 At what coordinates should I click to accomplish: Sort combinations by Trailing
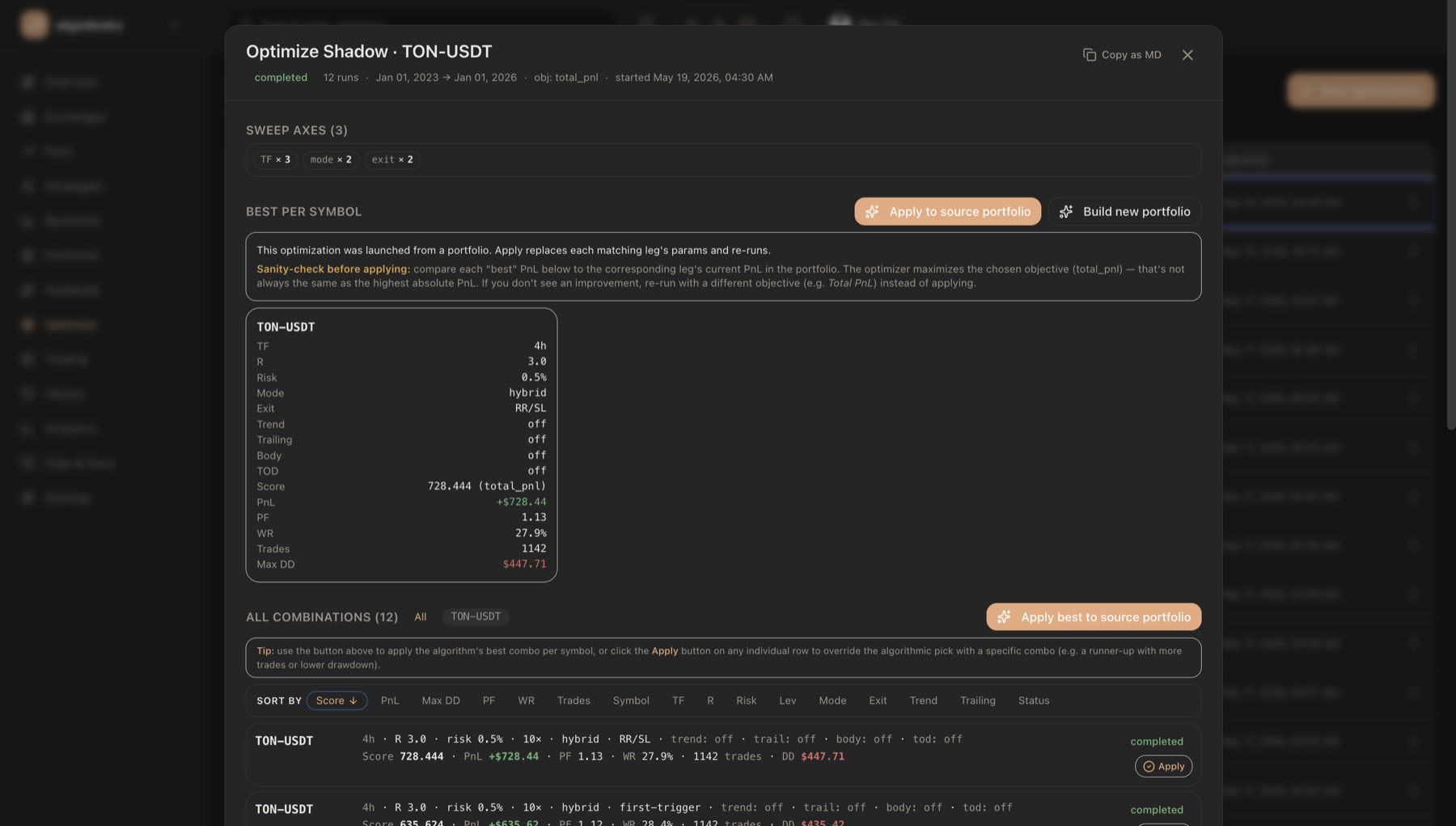click(x=978, y=701)
